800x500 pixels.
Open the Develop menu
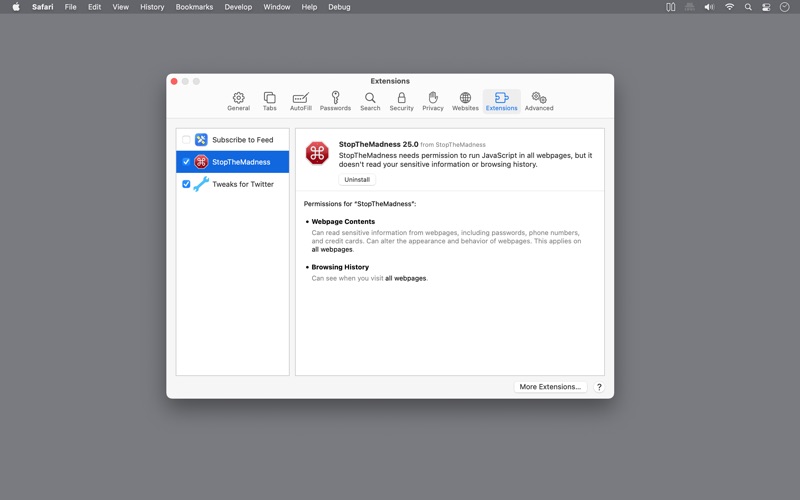click(238, 7)
